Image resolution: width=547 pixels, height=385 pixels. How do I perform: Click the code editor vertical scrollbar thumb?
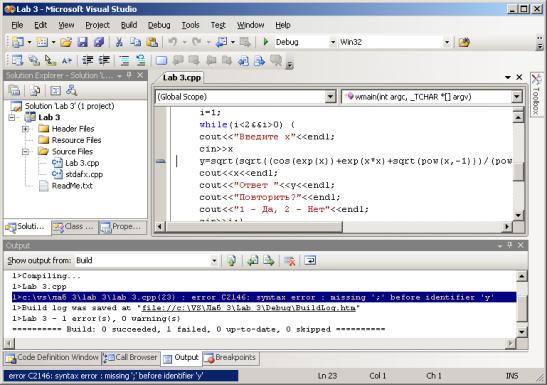[518, 172]
